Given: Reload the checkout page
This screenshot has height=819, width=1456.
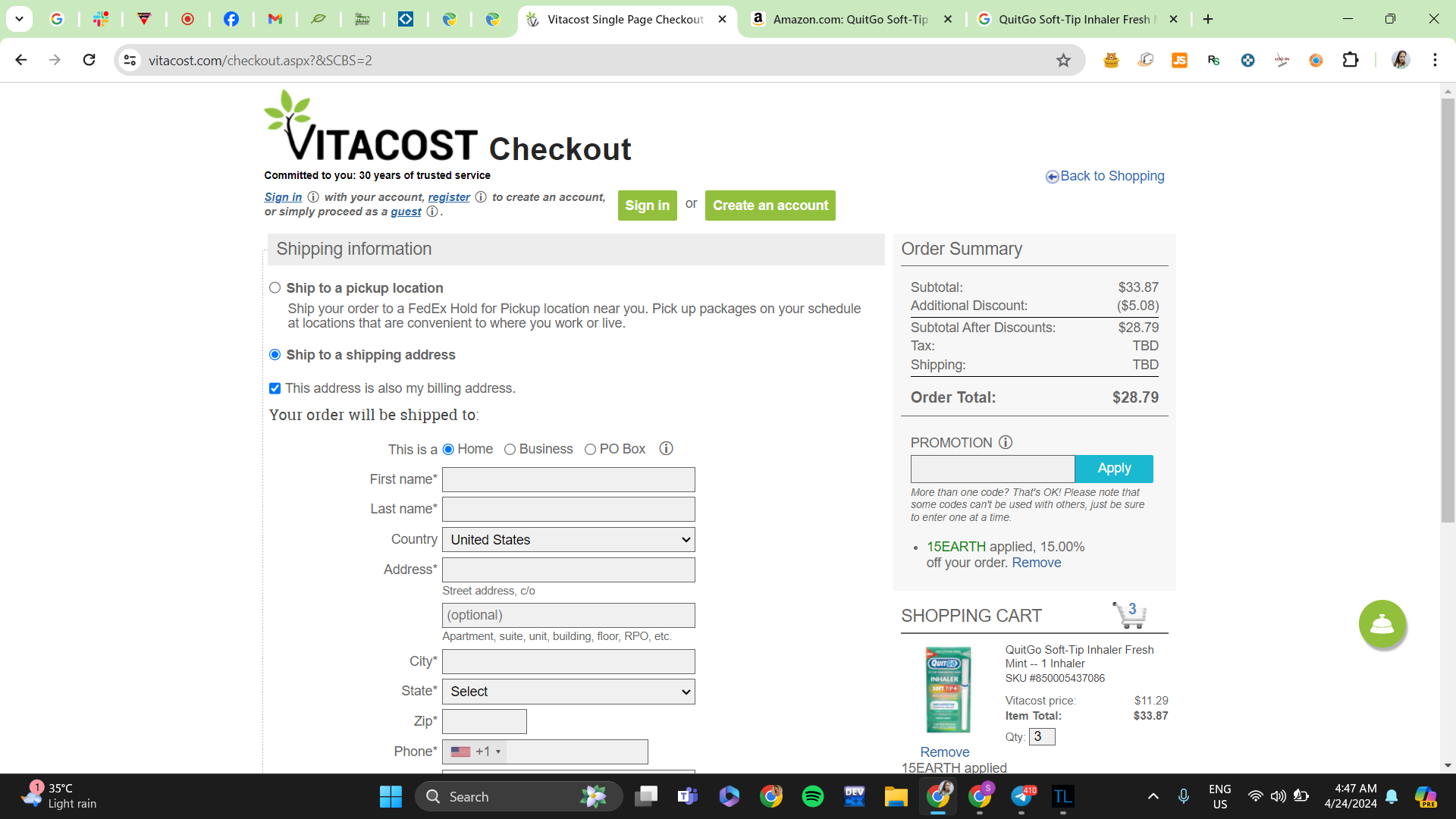Looking at the screenshot, I should coord(89,60).
